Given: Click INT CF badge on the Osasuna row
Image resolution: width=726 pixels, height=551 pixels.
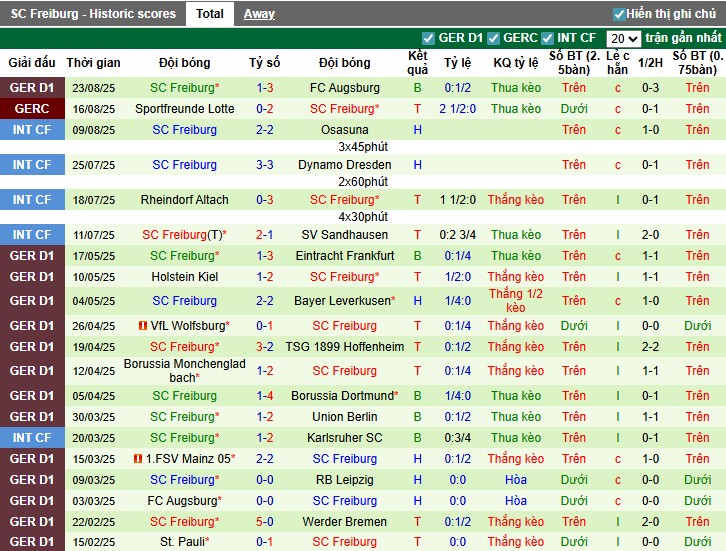Looking at the screenshot, I should click(x=31, y=130).
